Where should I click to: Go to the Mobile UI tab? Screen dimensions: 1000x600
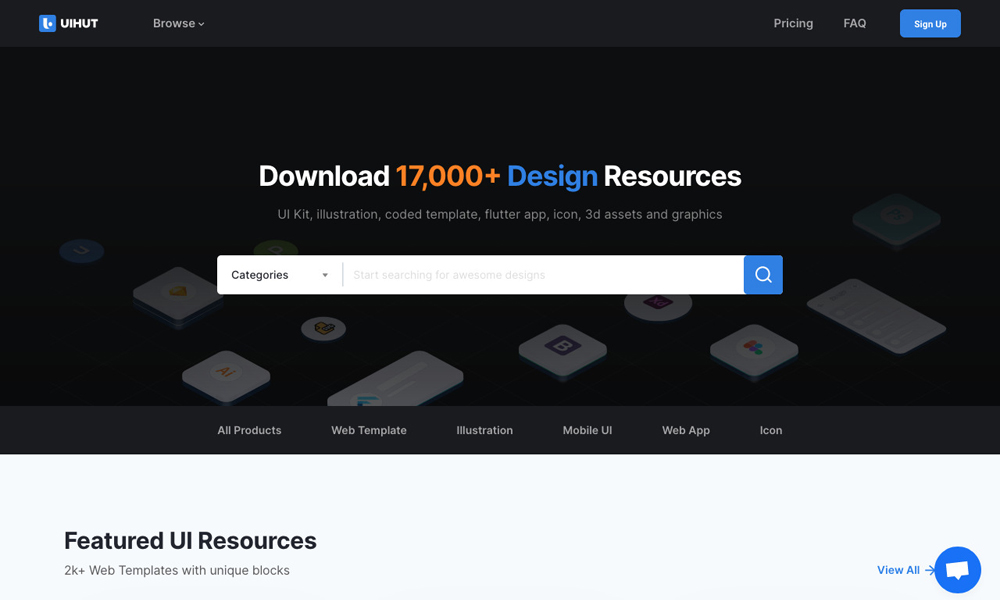point(587,430)
